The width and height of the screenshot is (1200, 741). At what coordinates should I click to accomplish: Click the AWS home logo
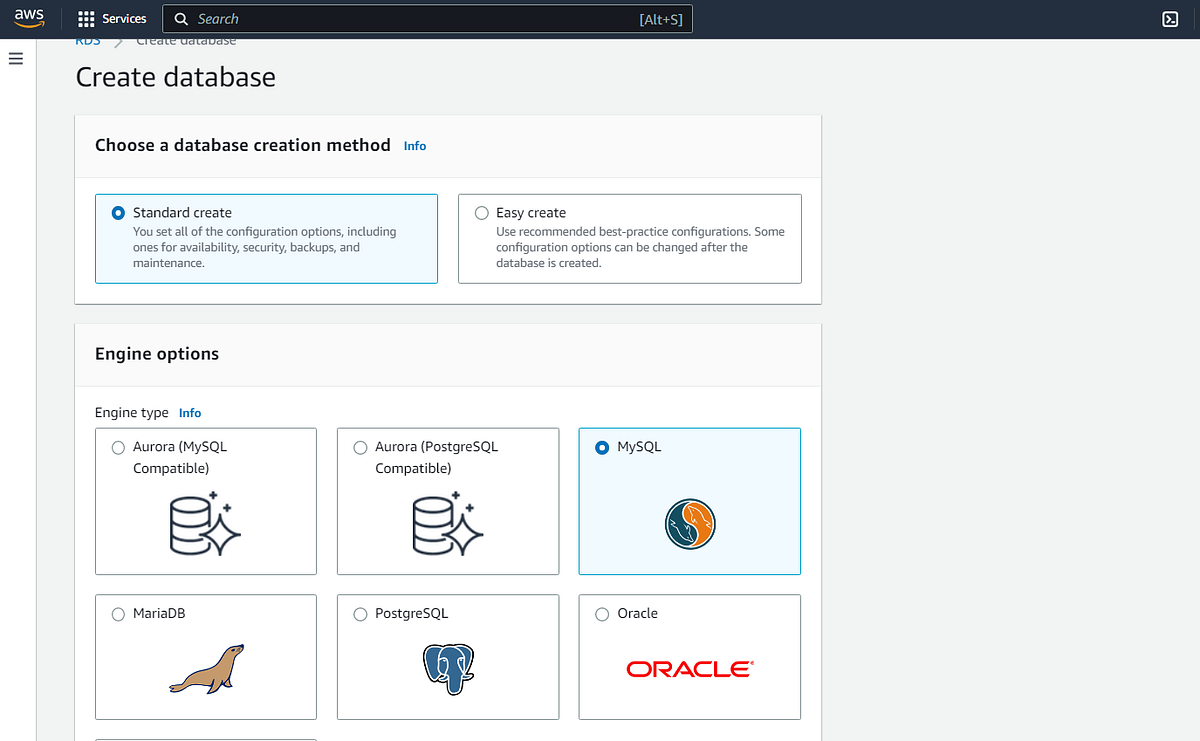[27, 17]
